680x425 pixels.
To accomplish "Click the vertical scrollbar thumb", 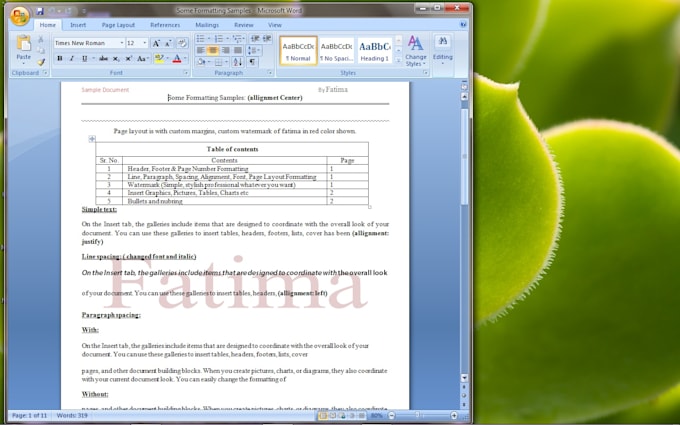I will (x=464, y=156).
